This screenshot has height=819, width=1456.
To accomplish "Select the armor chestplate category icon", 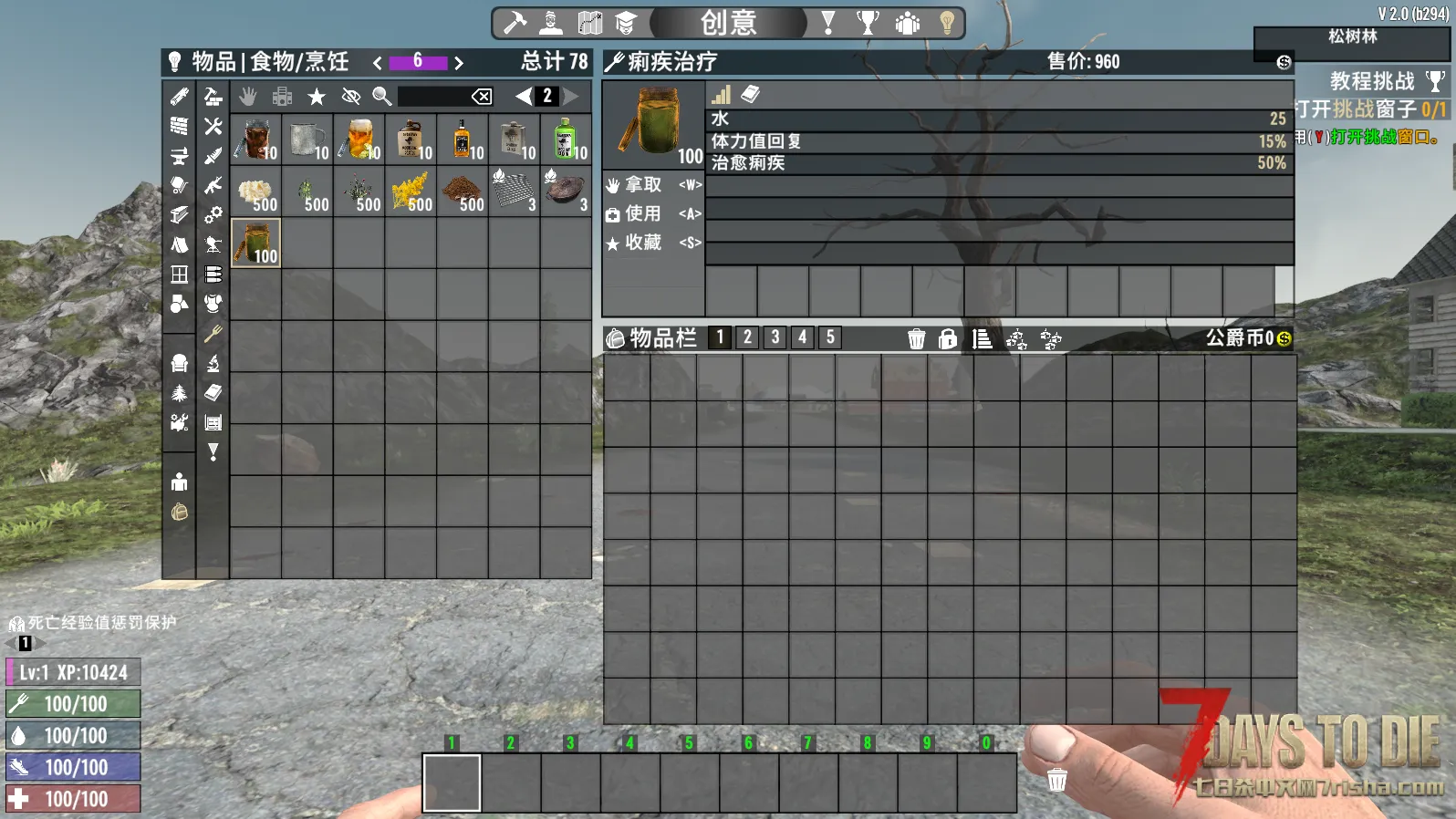I will pos(213,304).
